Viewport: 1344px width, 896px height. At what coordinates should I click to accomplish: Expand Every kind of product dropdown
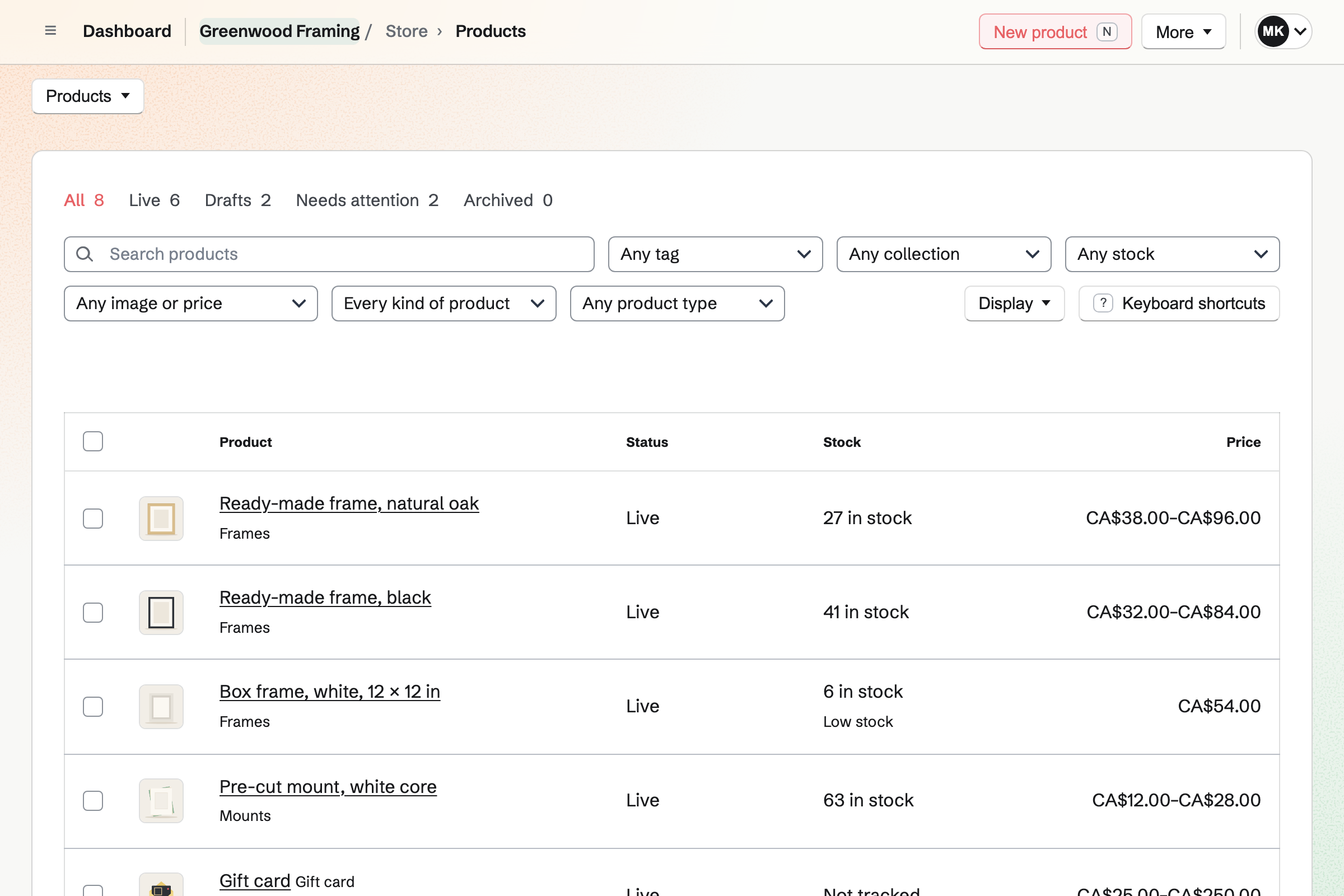click(444, 304)
